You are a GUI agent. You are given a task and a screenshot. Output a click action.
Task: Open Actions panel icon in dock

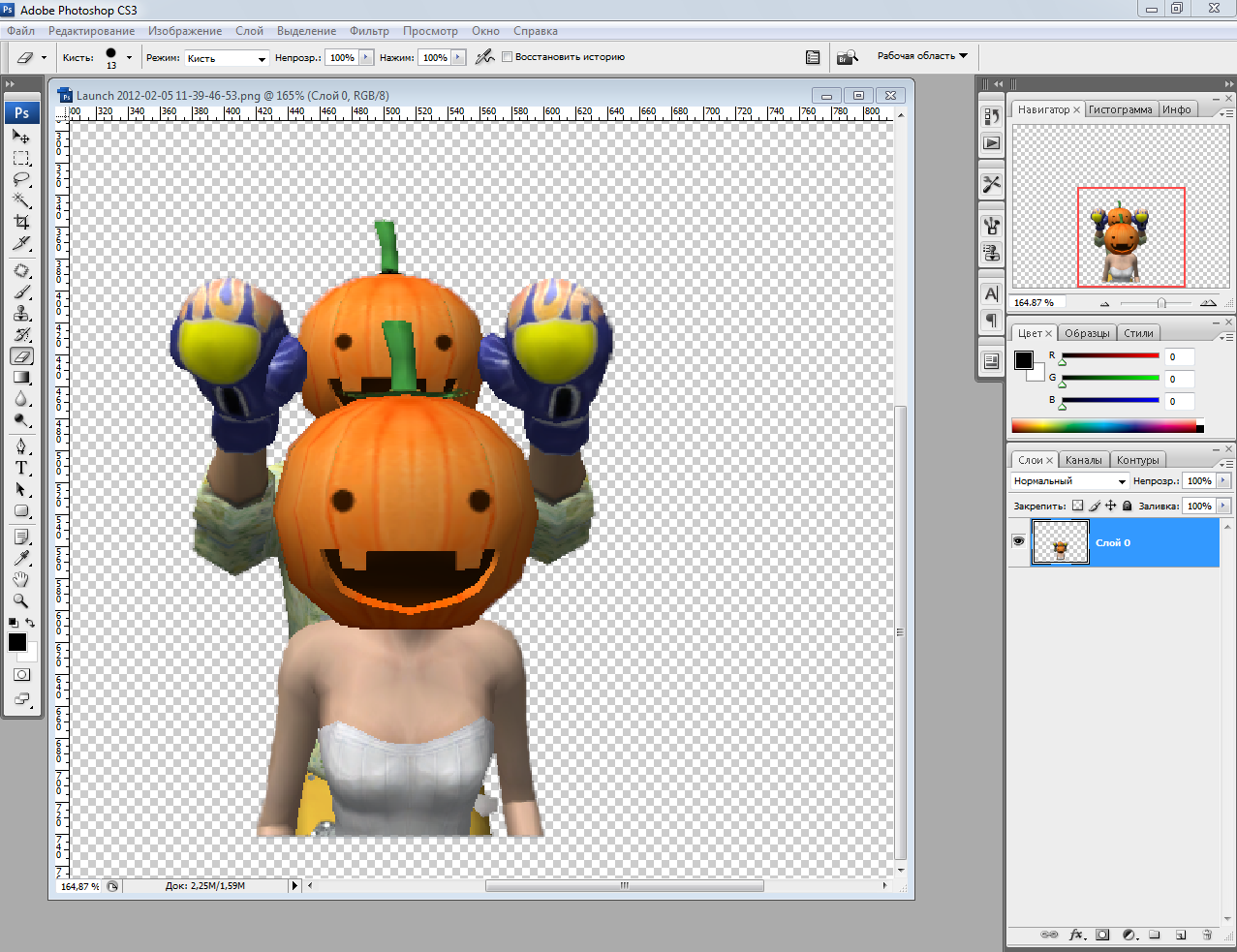click(991, 142)
